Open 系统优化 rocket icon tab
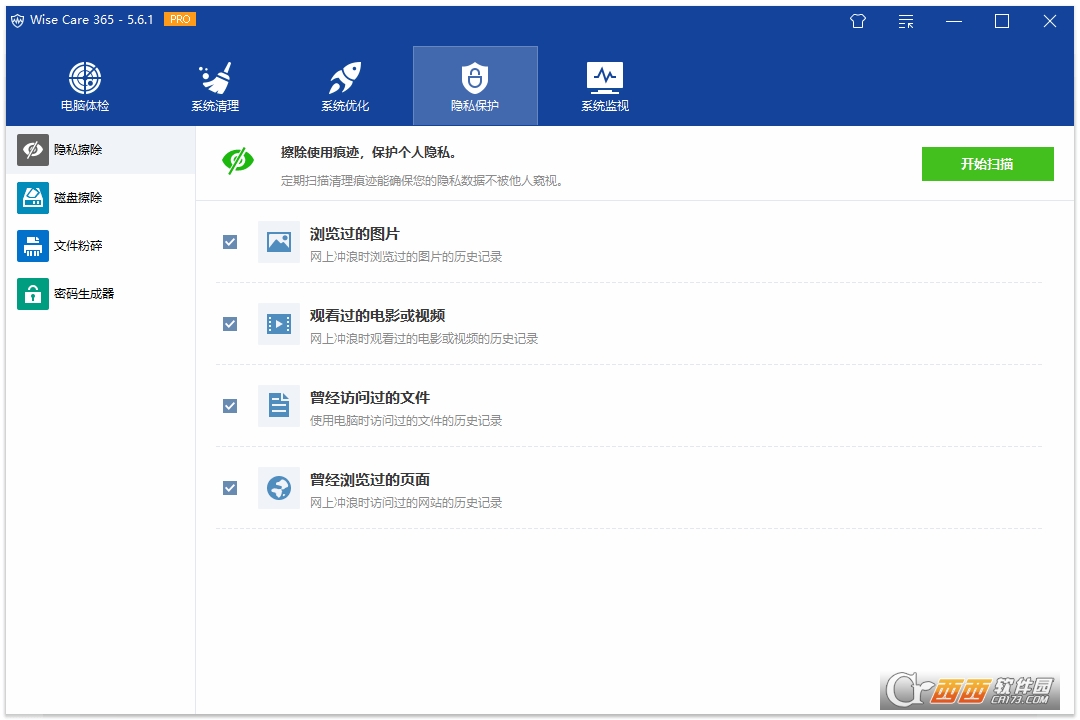The height and width of the screenshot is (720, 1080). click(x=345, y=86)
